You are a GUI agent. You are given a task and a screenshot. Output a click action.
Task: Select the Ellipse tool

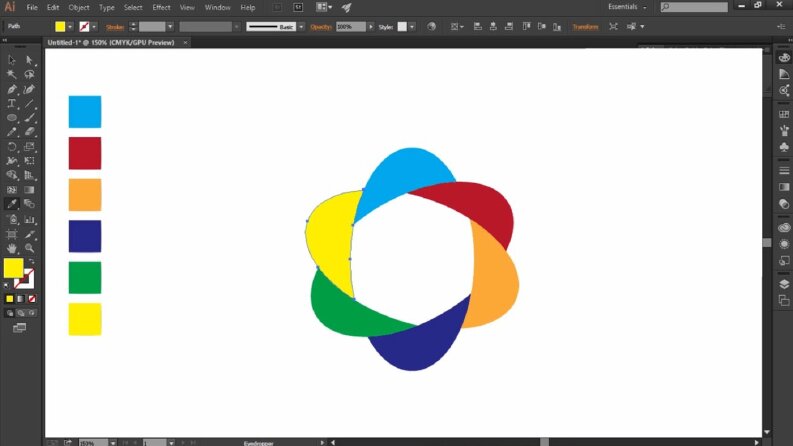[12, 118]
